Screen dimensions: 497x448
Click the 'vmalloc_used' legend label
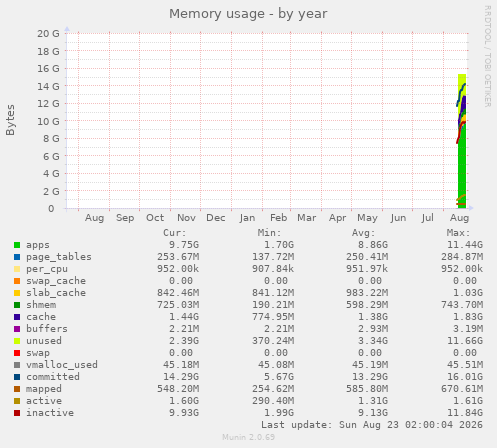click(62, 365)
